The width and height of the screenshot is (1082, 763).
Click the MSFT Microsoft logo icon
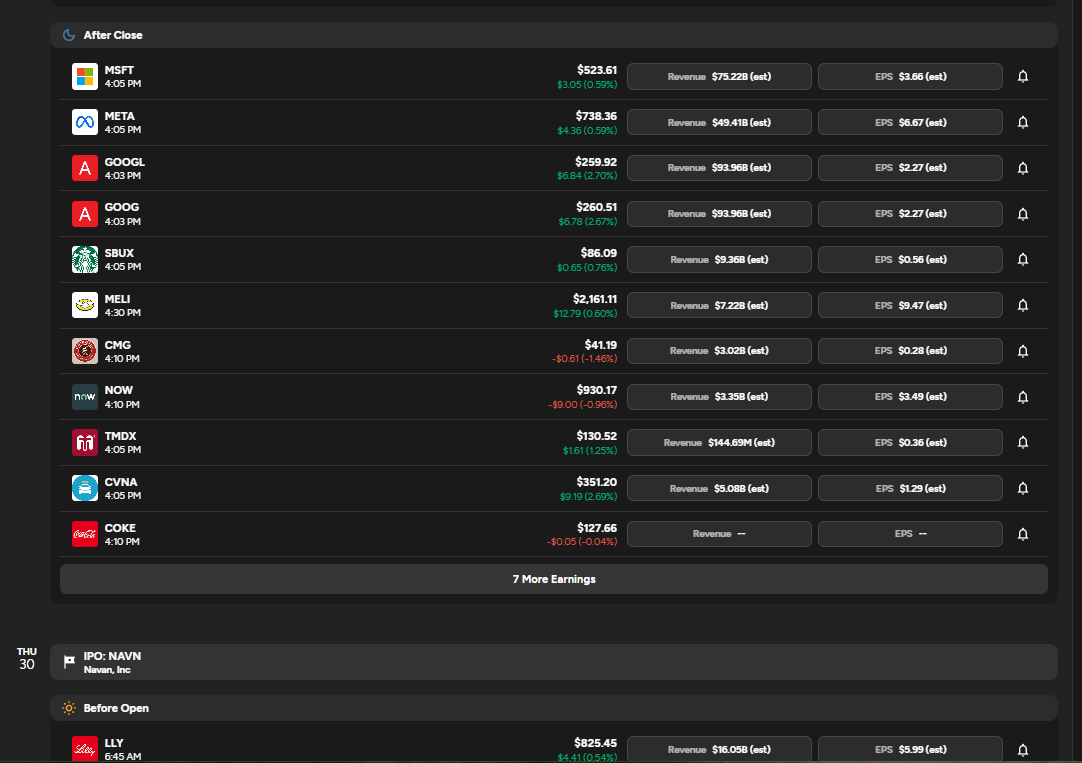click(85, 77)
